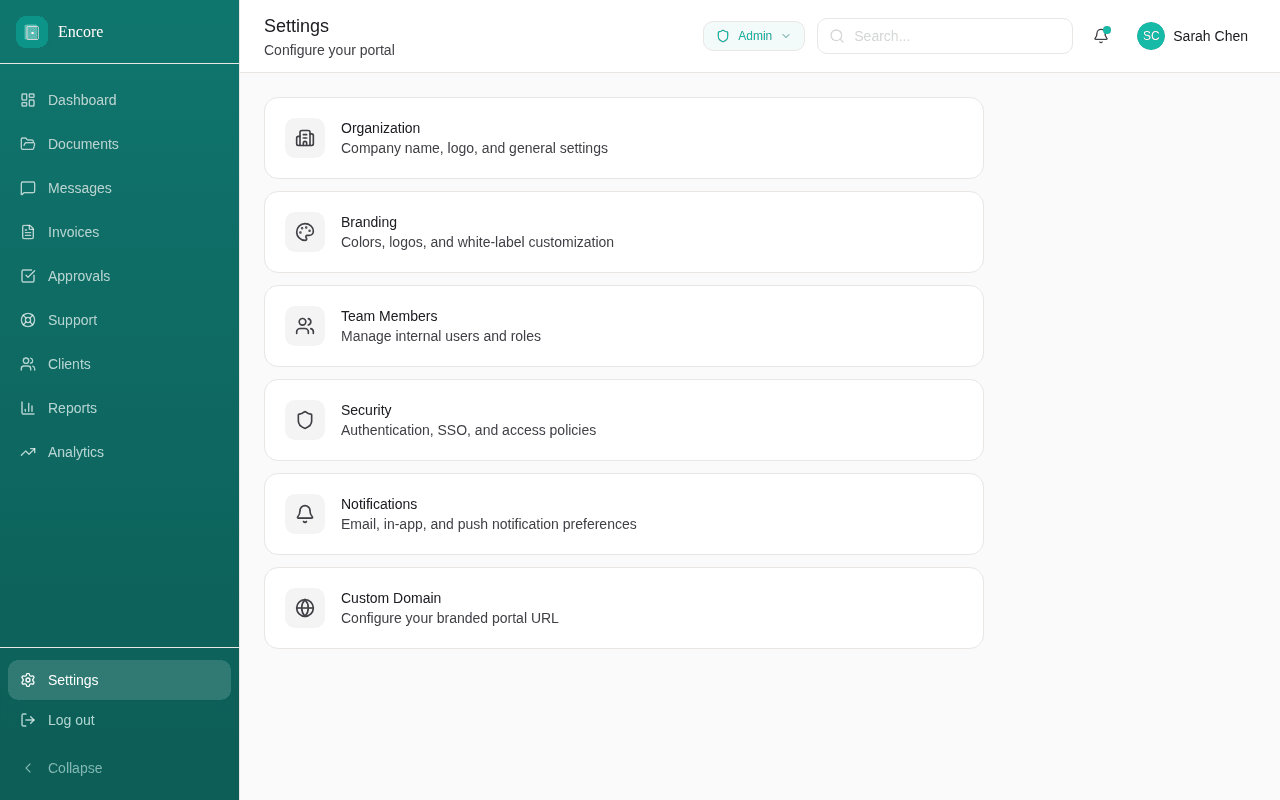Click the Reports bar chart icon
The width and height of the screenshot is (1280, 800).
[x=28, y=408]
